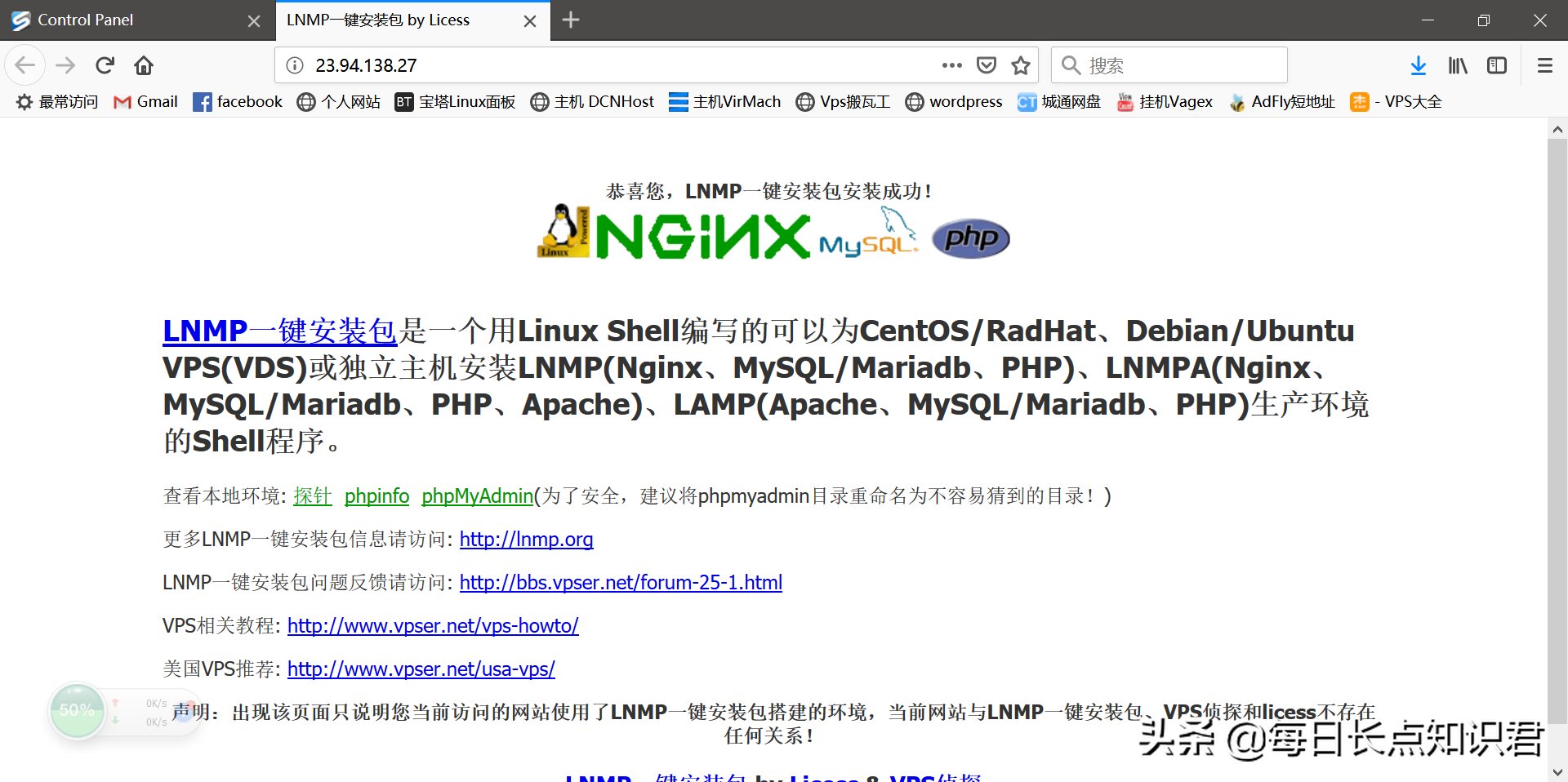1568x782 pixels.
Task: Open the 个人网站 bookmark
Action: [339, 102]
